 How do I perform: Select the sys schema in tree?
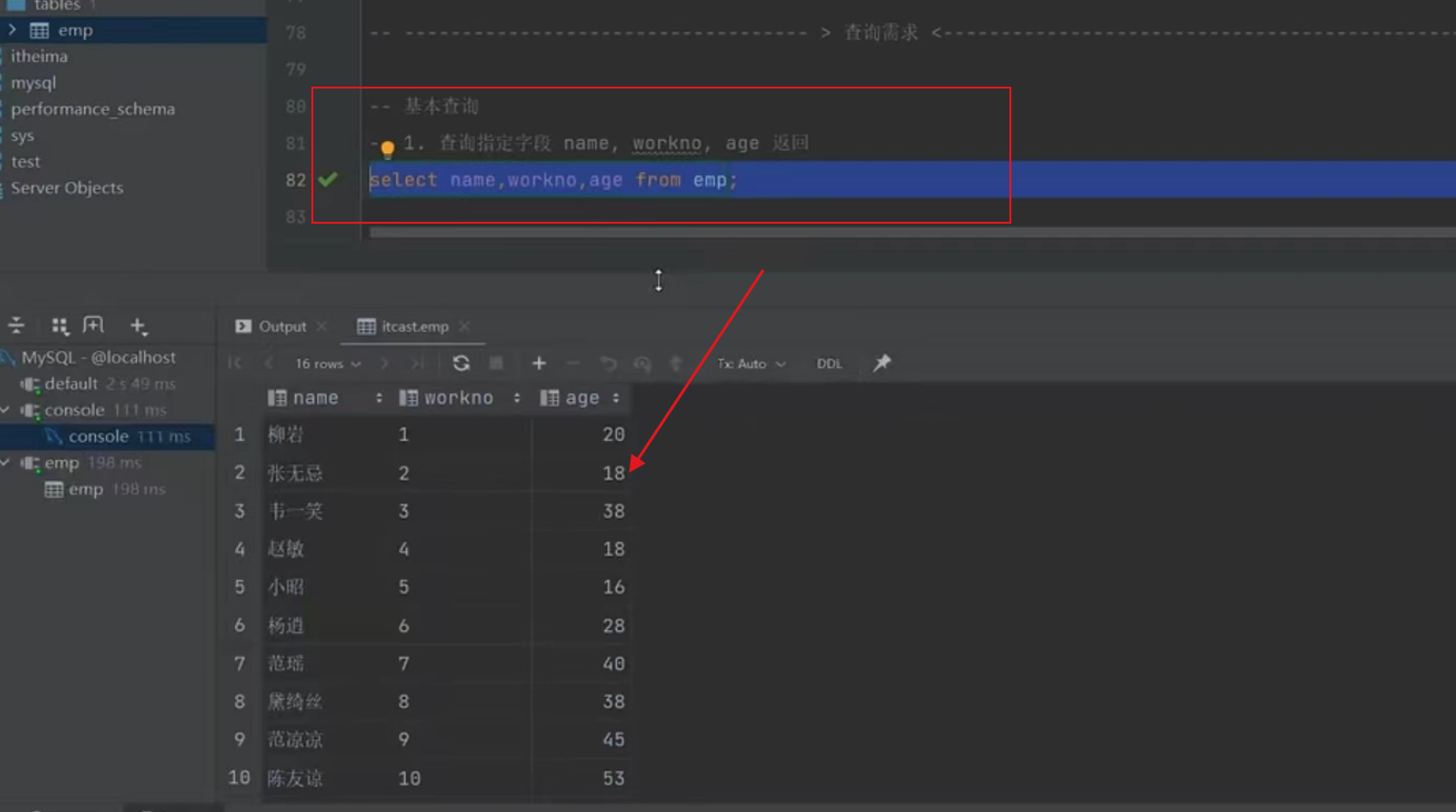[x=22, y=135]
